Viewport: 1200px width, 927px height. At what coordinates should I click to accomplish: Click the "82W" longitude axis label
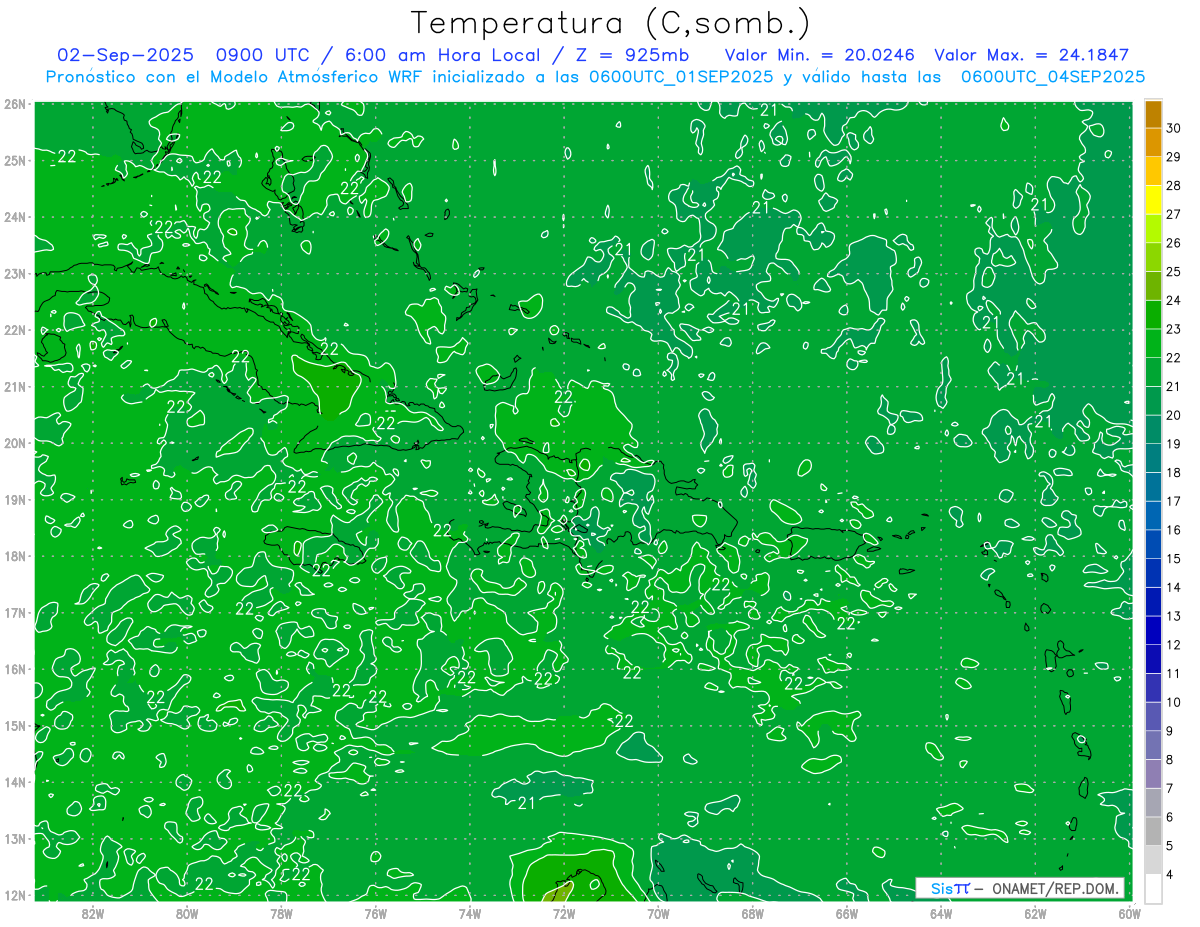coord(93,913)
